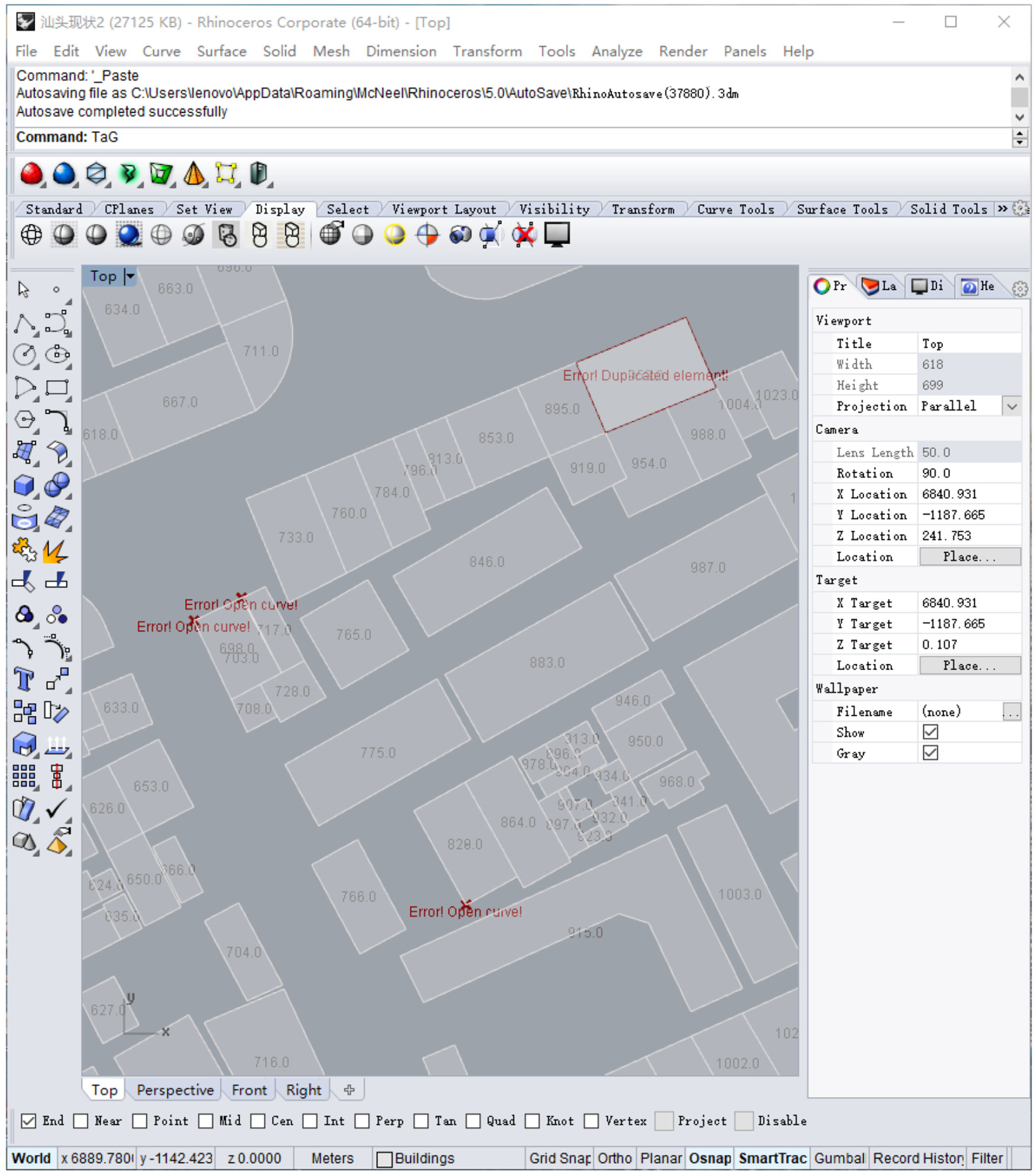1036x1176 pixels.
Task: Switch to the Perspective viewport tab
Action: (175, 1090)
